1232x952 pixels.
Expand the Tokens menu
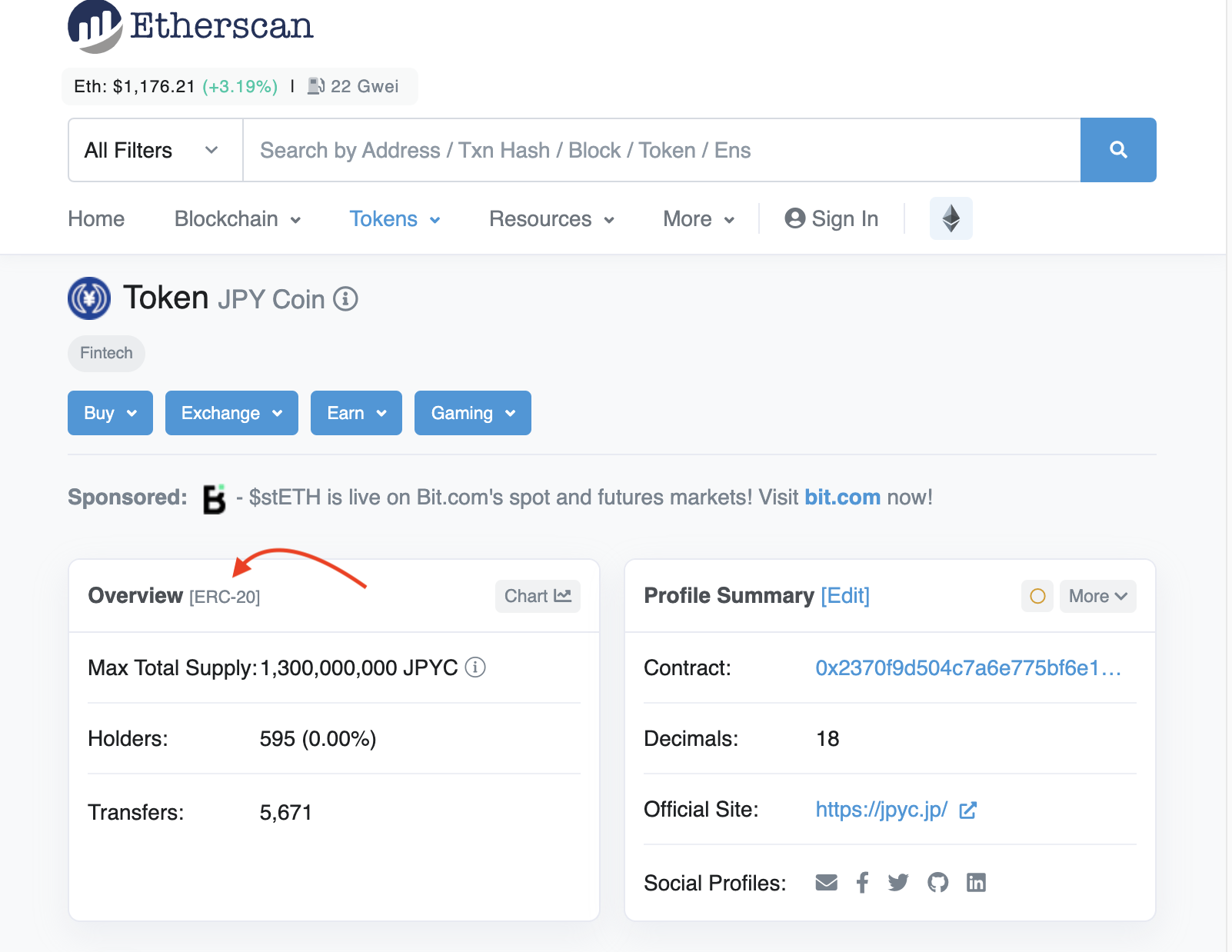point(395,219)
